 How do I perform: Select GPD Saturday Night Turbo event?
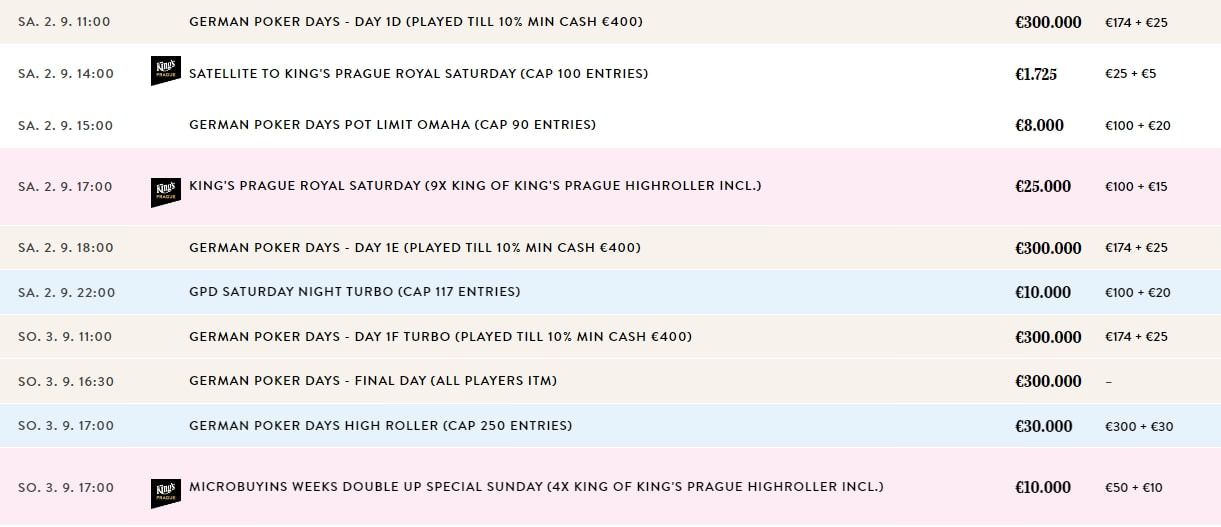point(354,292)
